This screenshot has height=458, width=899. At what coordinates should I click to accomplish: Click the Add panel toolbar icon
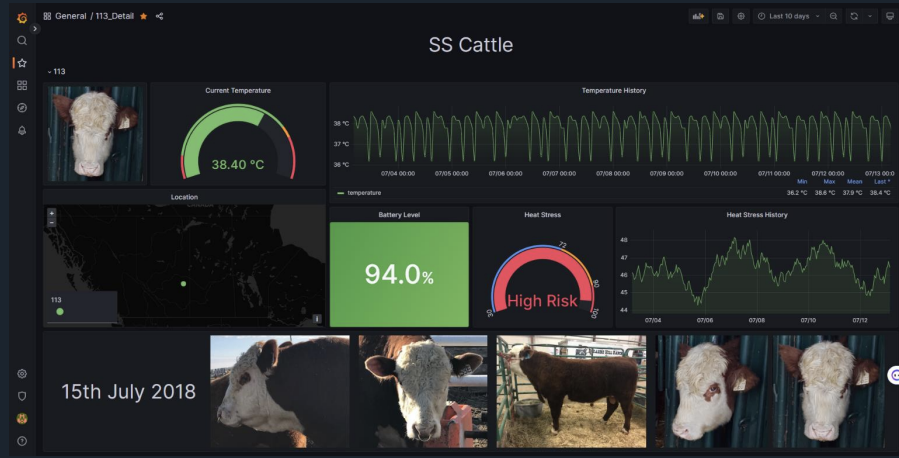tap(698, 16)
